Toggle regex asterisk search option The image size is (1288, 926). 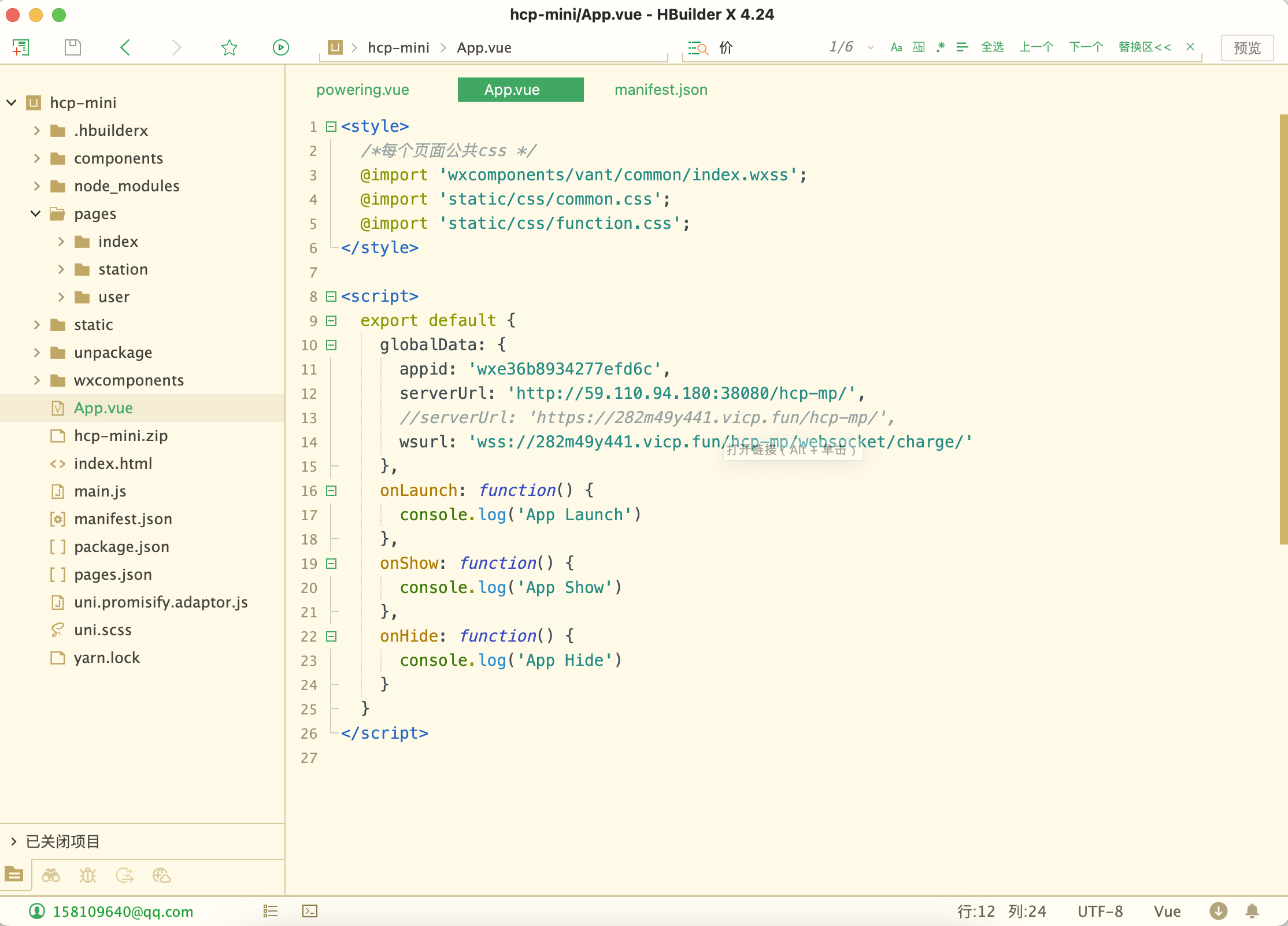(941, 47)
